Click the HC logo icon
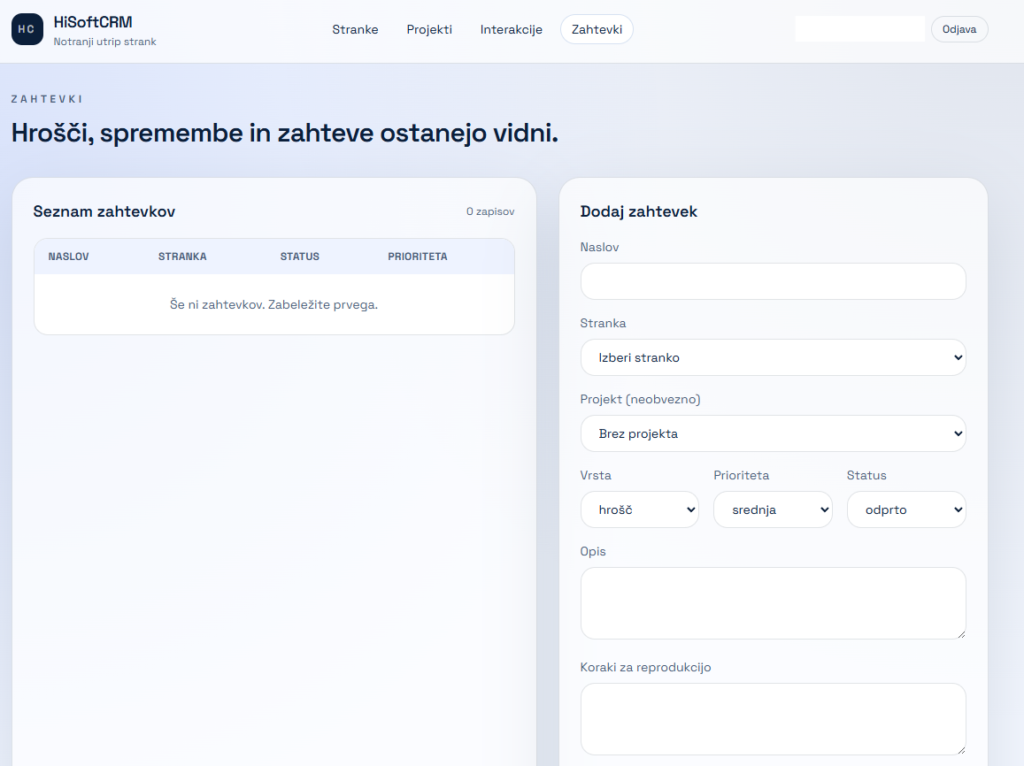The width and height of the screenshot is (1024, 766). (x=27, y=29)
